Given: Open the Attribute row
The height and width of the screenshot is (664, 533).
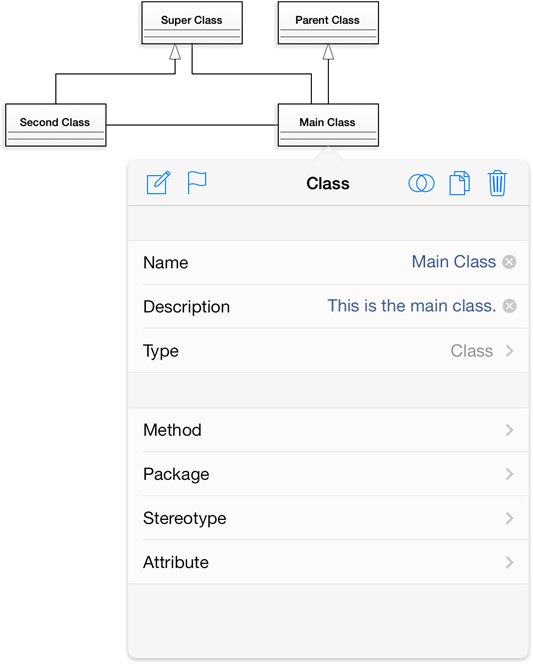Looking at the screenshot, I should click(x=329, y=562).
